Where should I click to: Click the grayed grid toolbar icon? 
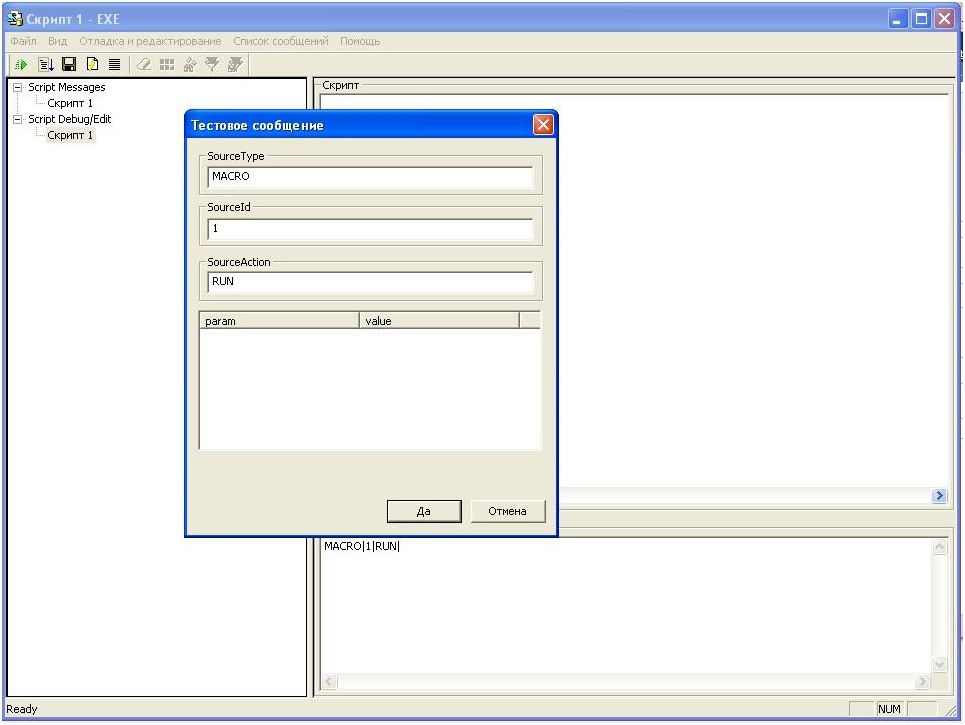click(166, 64)
